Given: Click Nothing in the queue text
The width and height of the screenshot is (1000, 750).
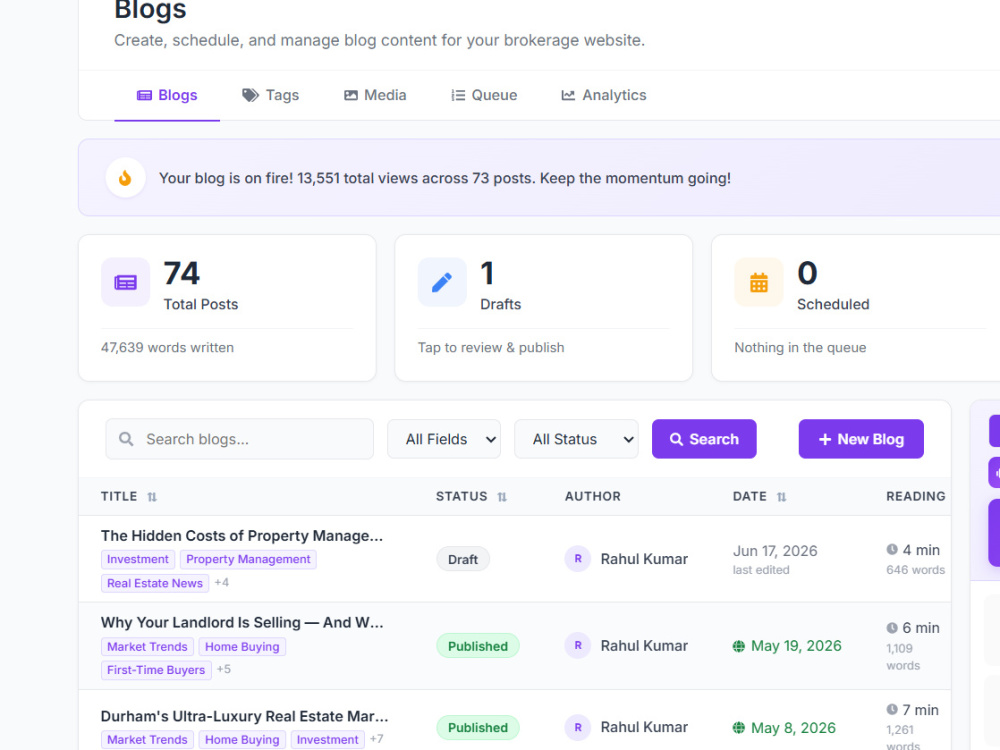Looking at the screenshot, I should pos(800,348).
